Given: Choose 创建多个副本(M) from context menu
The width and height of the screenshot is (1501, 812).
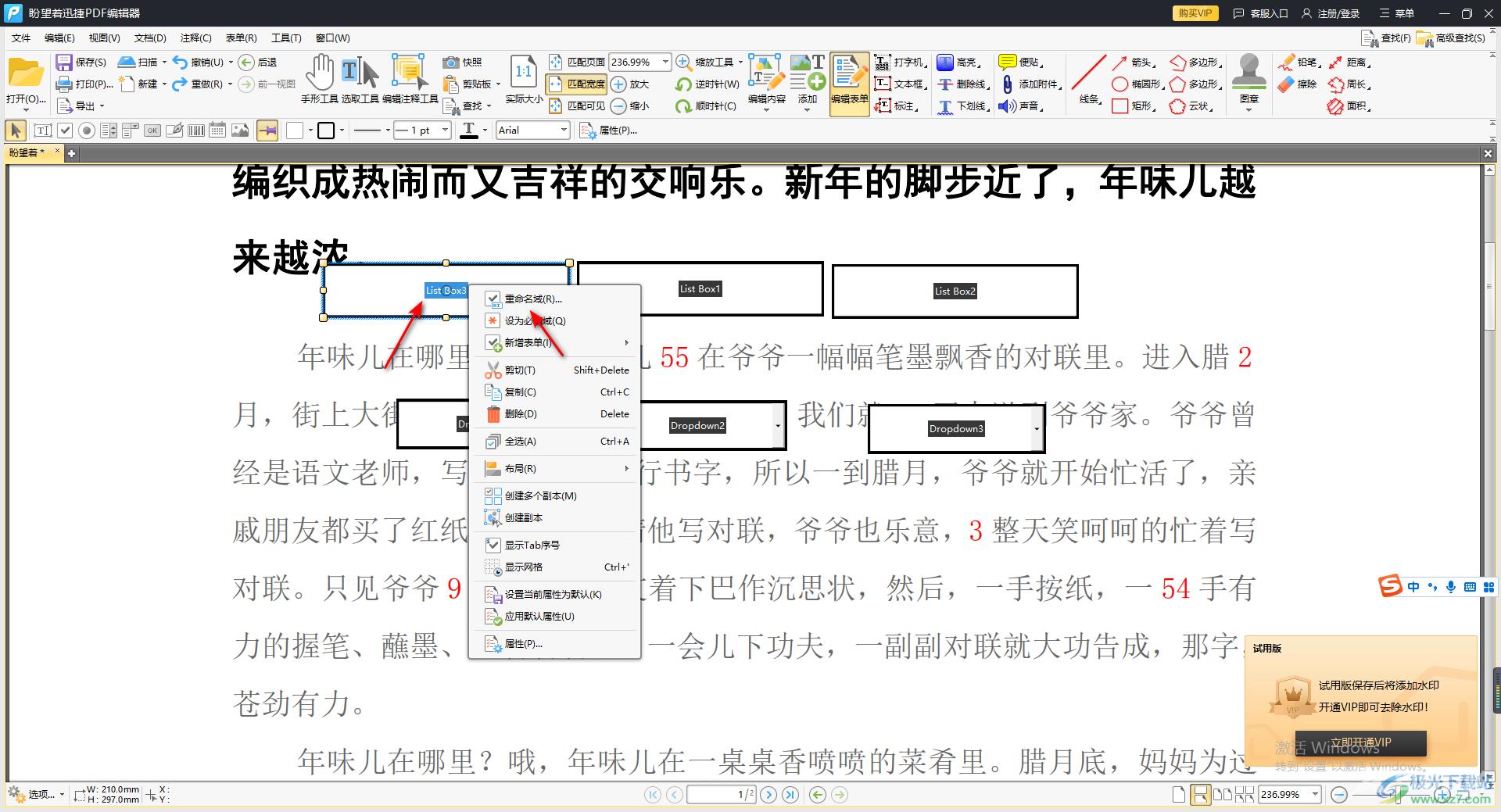Looking at the screenshot, I should (555, 495).
